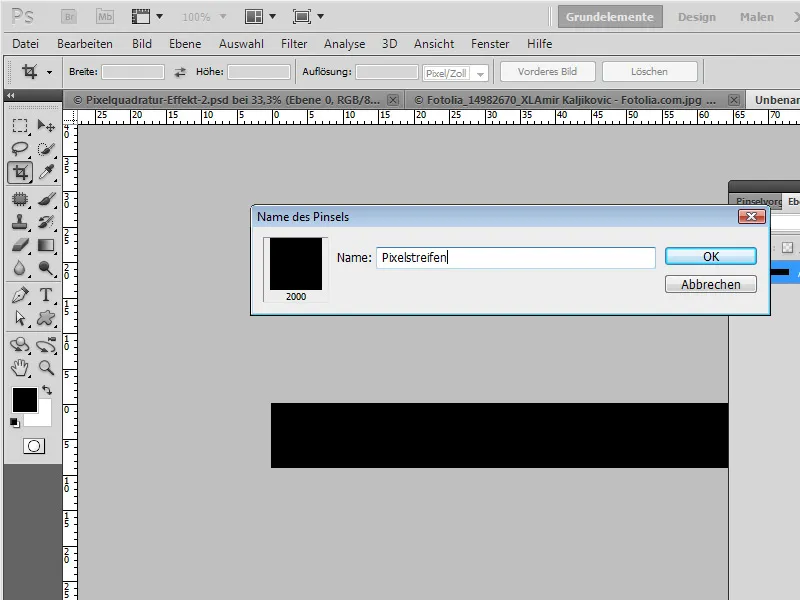Click the foreground black color swatch

[x=24, y=399]
